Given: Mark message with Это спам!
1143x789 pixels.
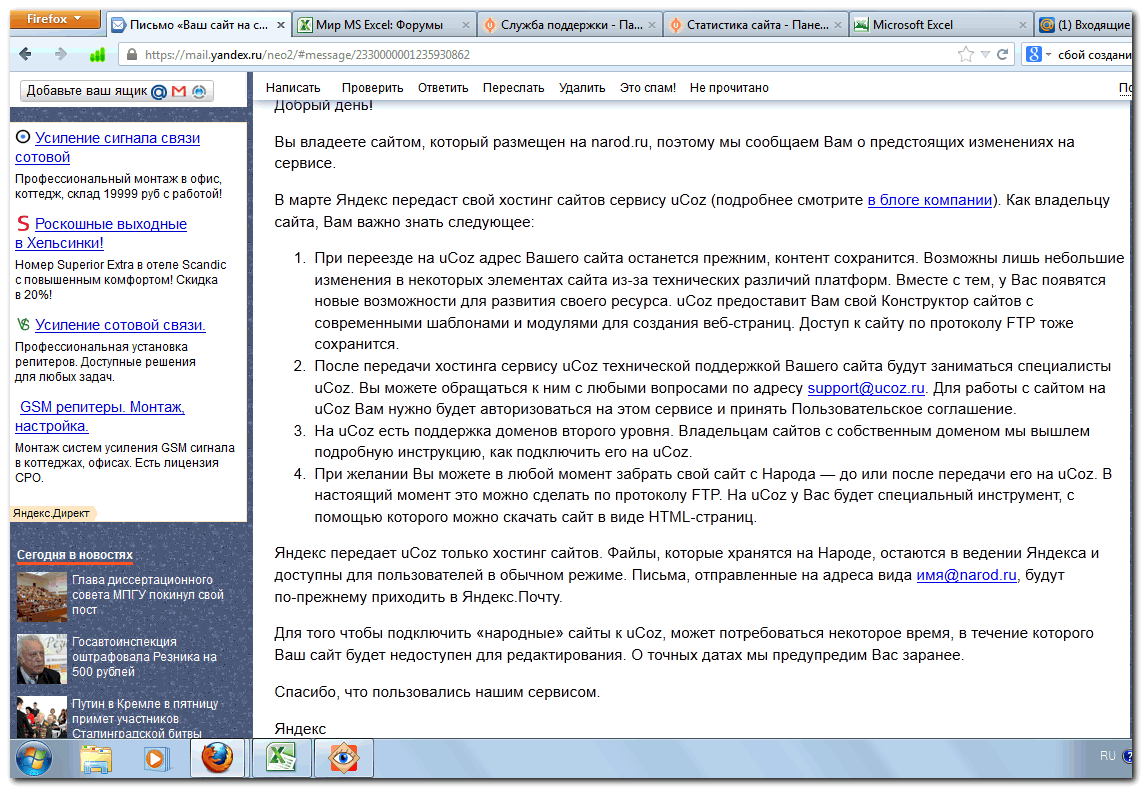Looking at the screenshot, I should point(647,88).
